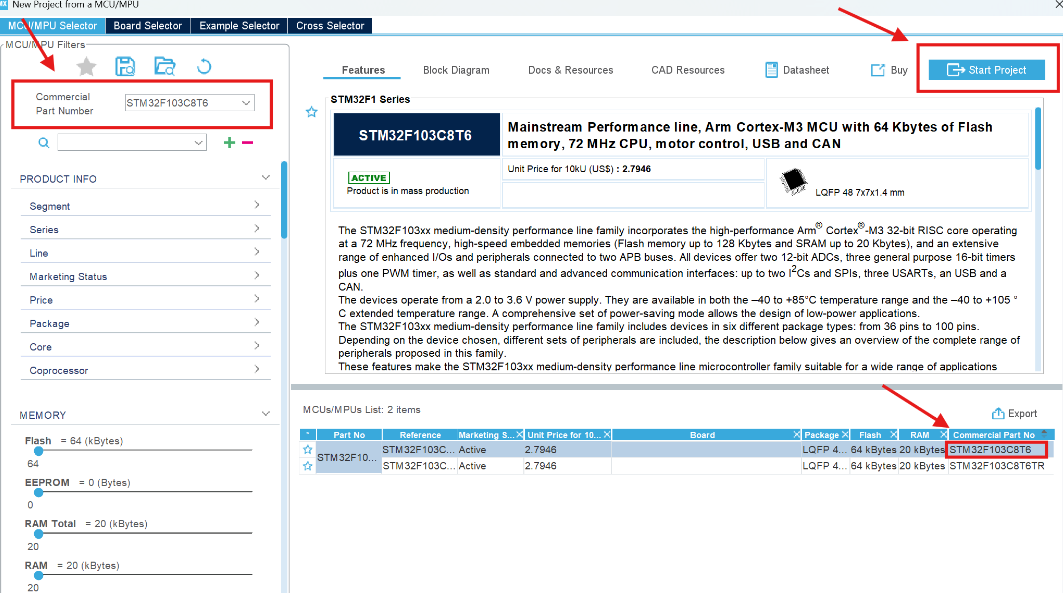The height and width of the screenshot is (593, 1063).
Task: Switch to Cross Selector tab
Action: click(330, 26)
